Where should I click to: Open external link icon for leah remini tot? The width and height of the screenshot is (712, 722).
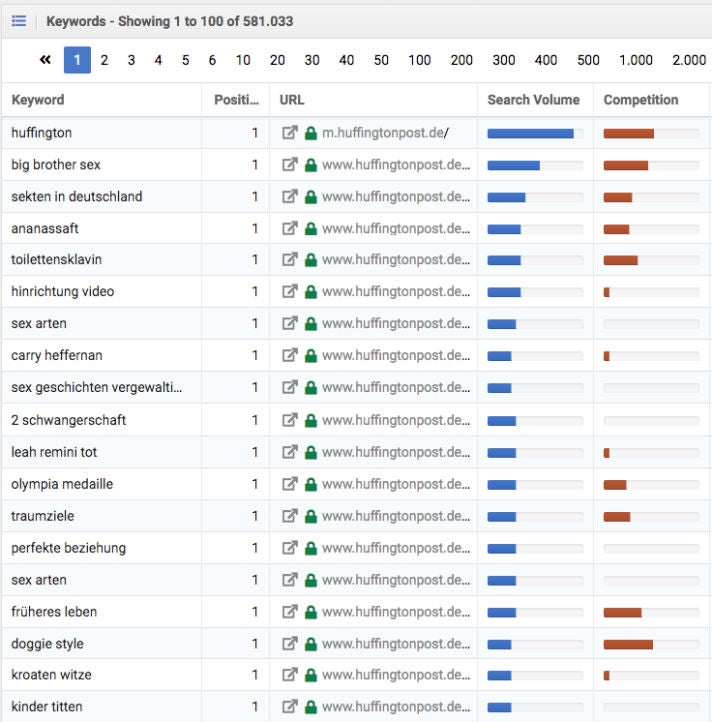tap(290, 452)
